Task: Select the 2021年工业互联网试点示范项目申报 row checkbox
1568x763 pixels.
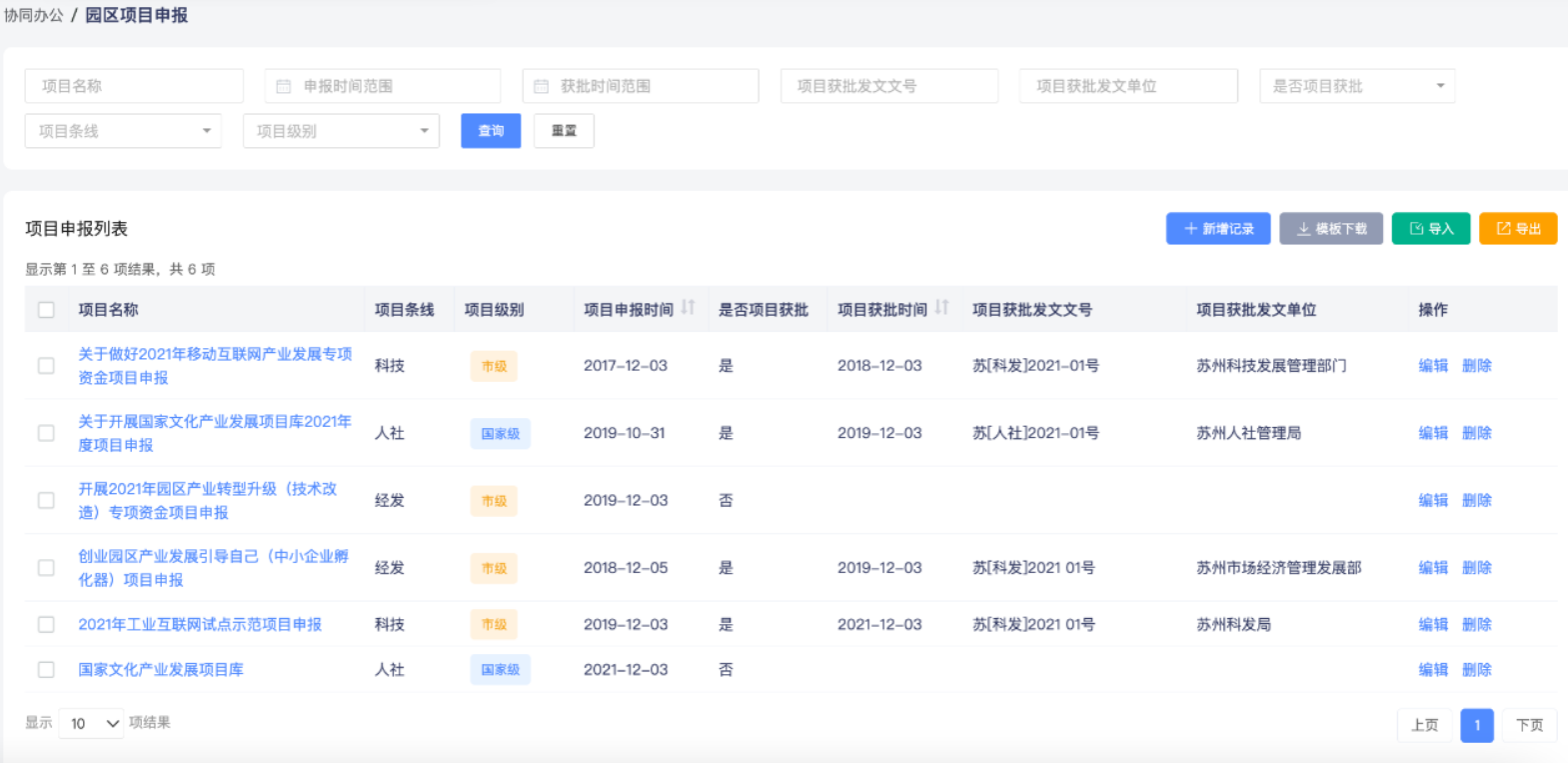Action: tap(46, 625)
